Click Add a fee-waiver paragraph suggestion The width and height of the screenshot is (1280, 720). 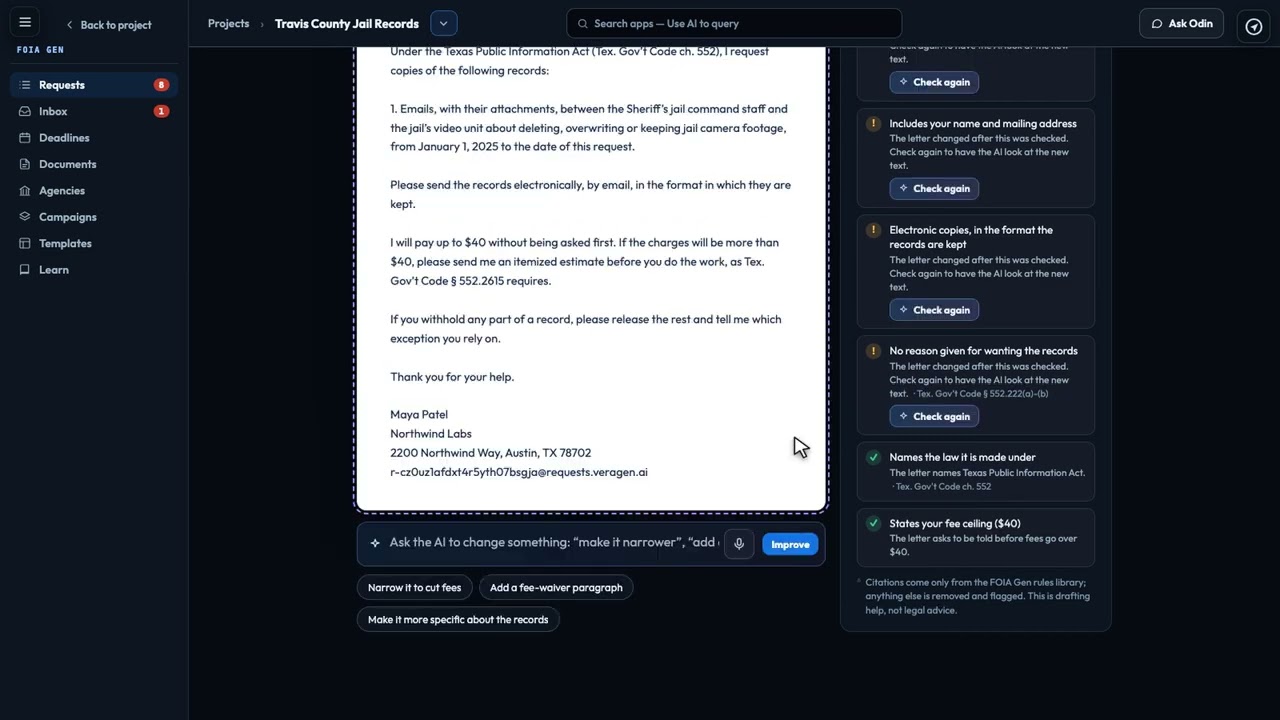[556, 588]
